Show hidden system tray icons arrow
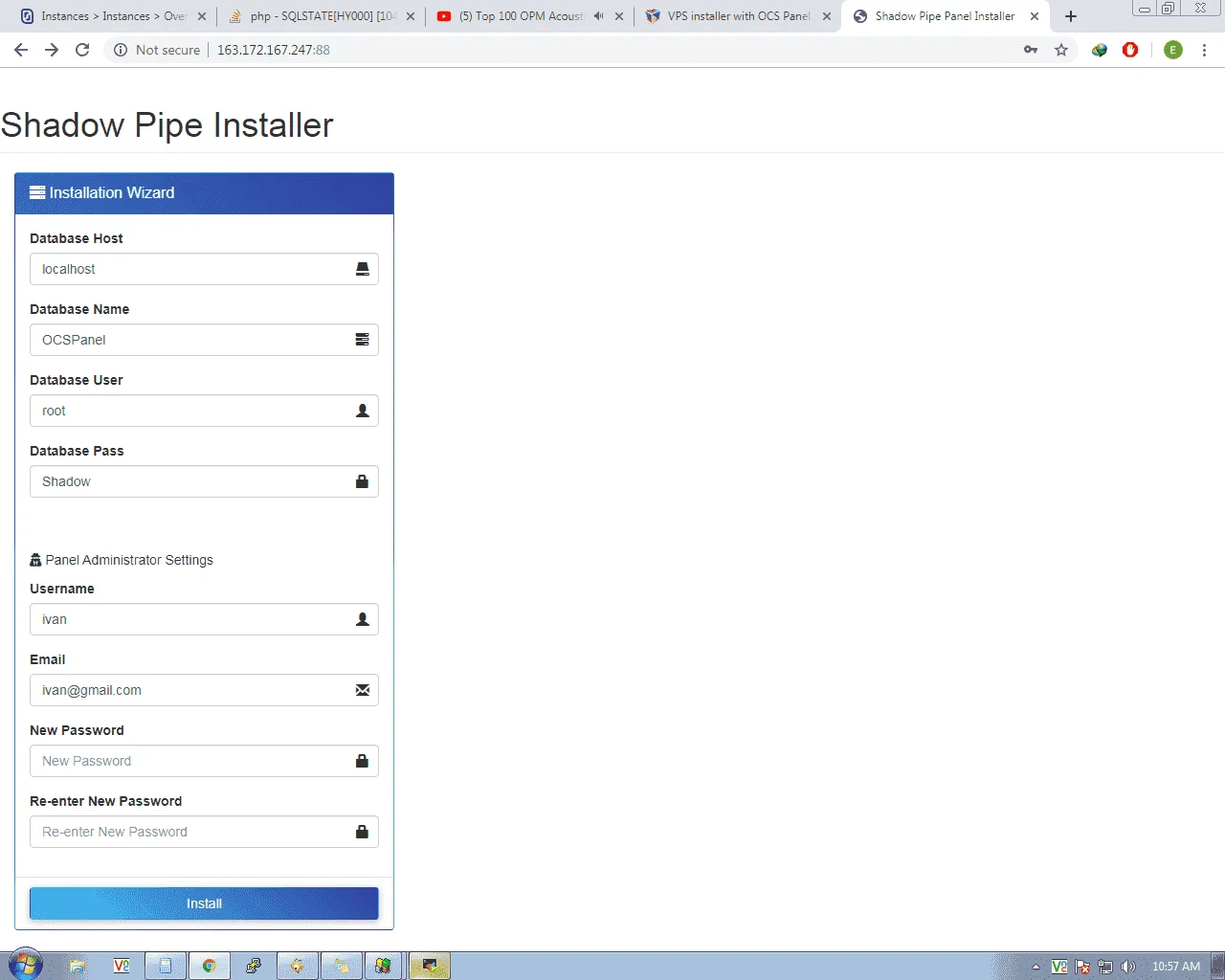1225x980 pixels. (1036, 967)
